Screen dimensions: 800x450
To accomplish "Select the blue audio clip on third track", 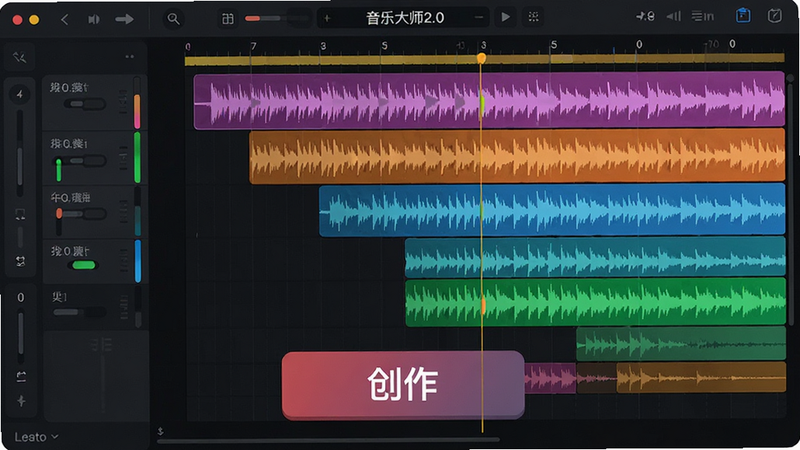I will (x=552, y=210).
